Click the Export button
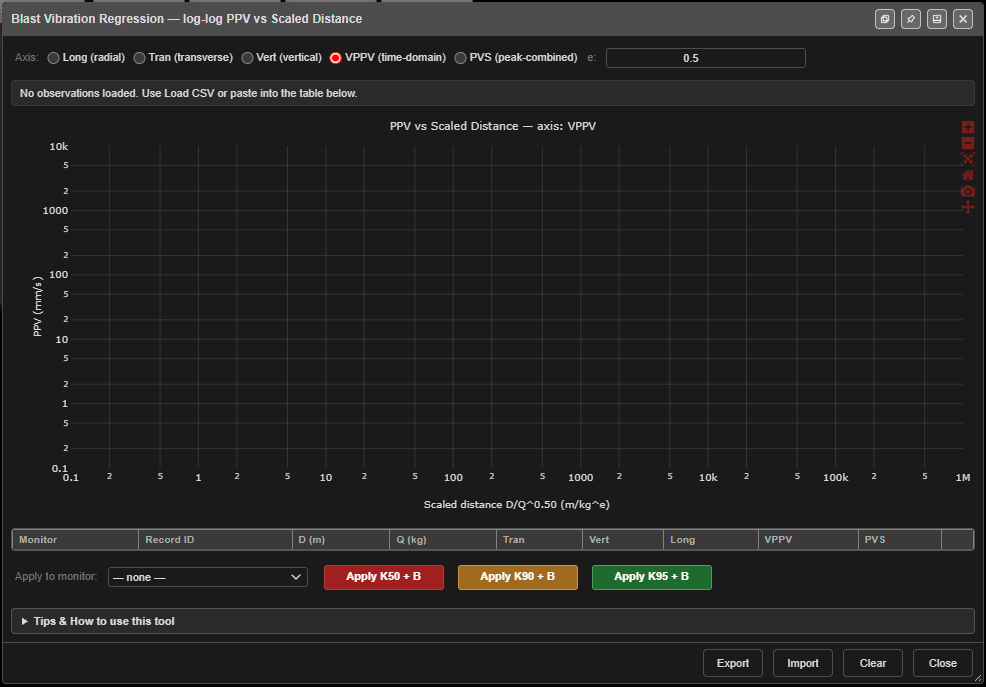Screen dimensions: 986x687 tap(733, 663)
